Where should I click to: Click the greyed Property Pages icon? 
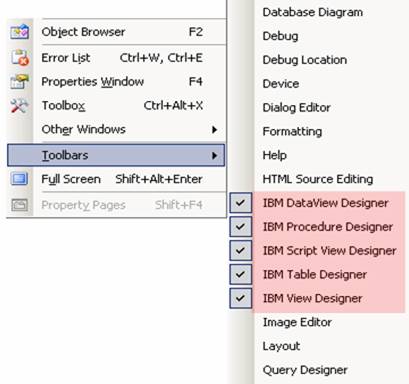point(19,205)
